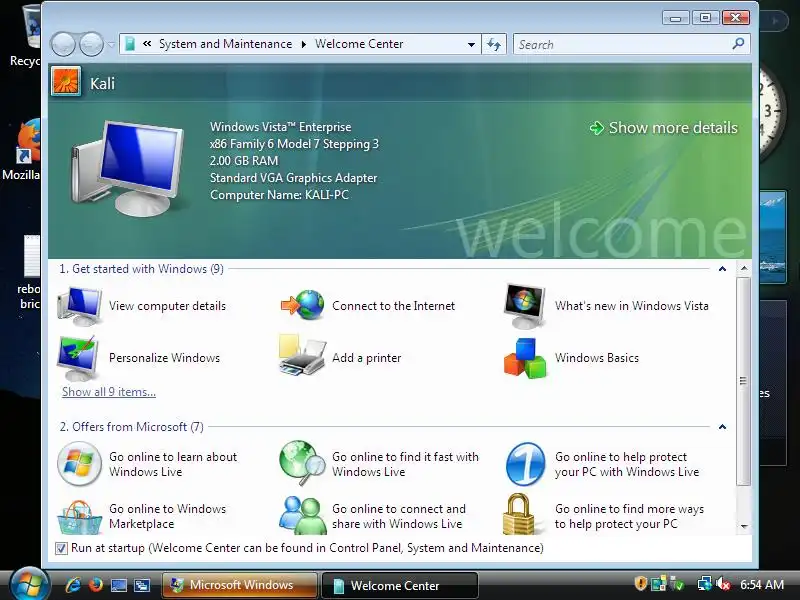Viewport: 800px width, 600px height.
Task: Click Show all 9 items link
Action: click(x=109, y=392)
